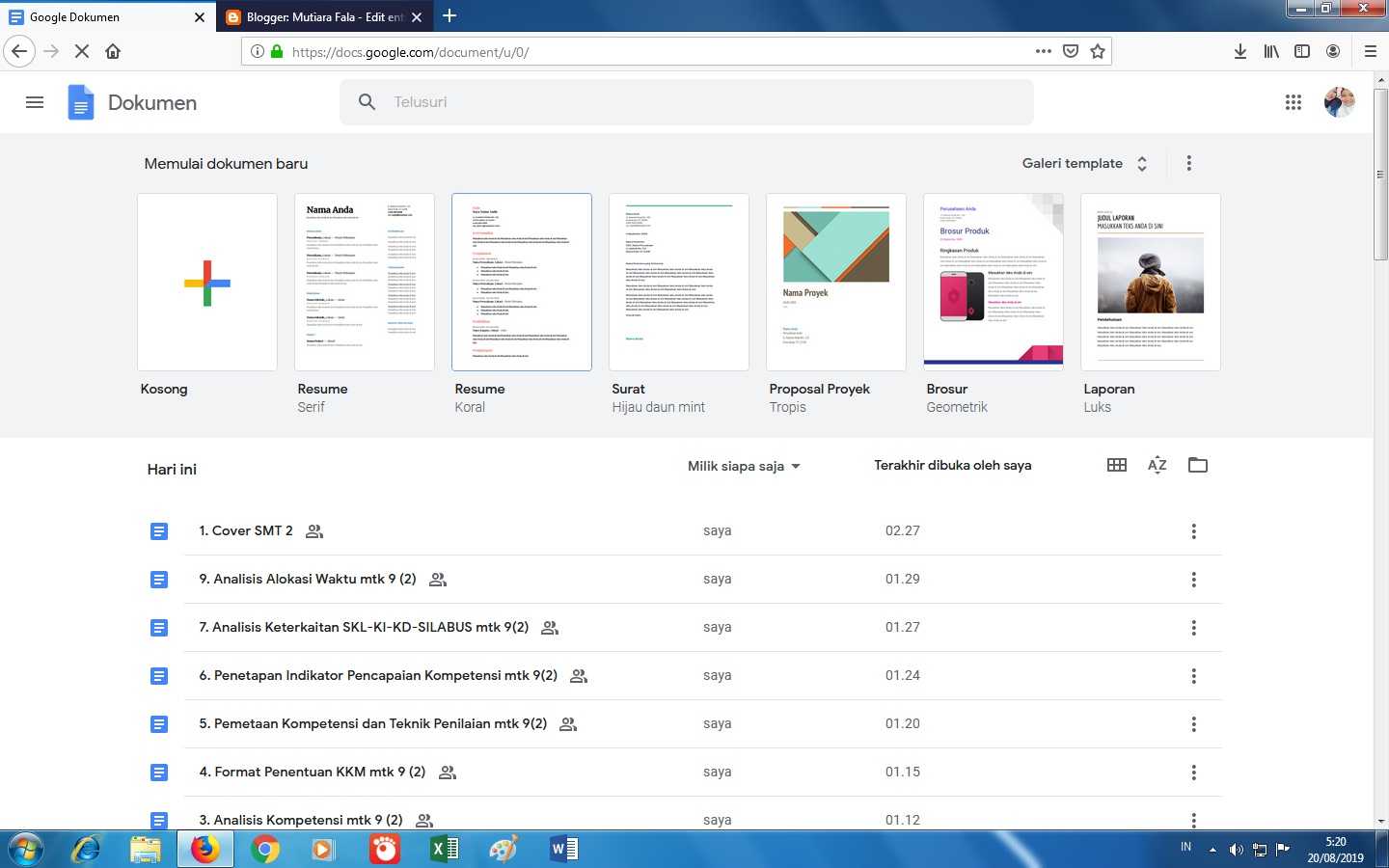Choose the Resume Koral template
Image resolution: width=1389 pixels, height=868 pixels.
click(522, 282)
